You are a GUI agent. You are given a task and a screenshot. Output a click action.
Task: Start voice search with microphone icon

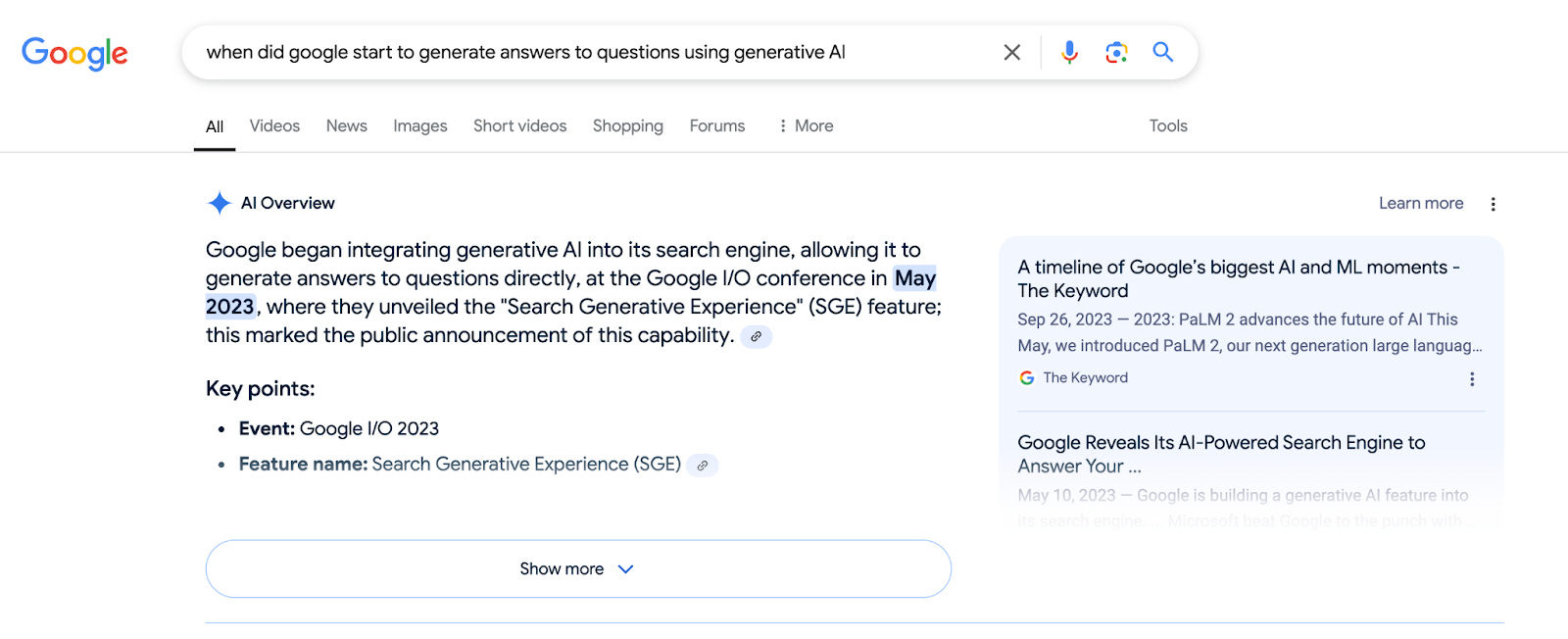1069,52
